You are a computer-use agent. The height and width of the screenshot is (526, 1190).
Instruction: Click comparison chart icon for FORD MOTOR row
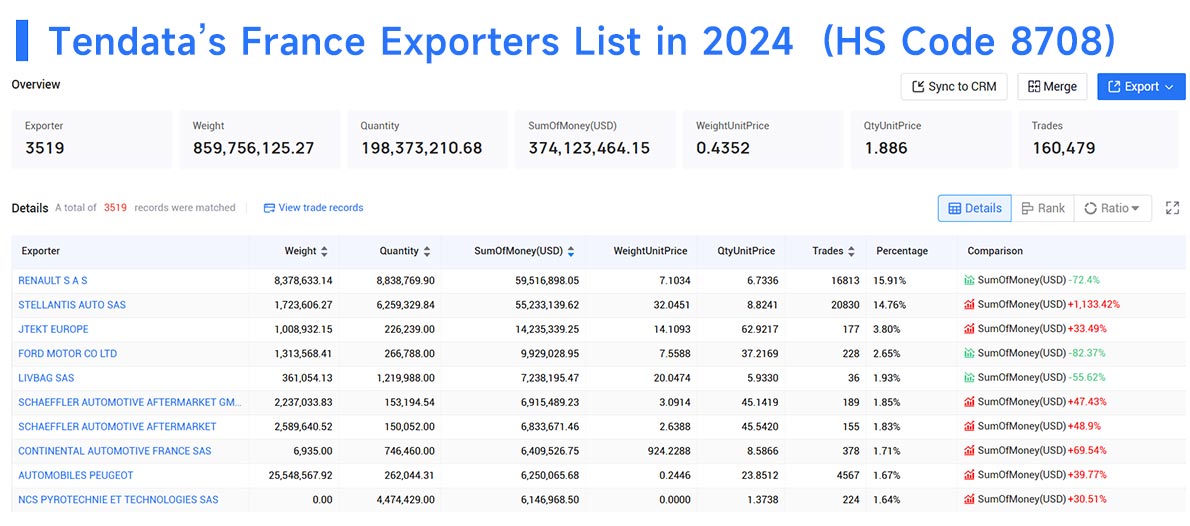tap(969, 353)
